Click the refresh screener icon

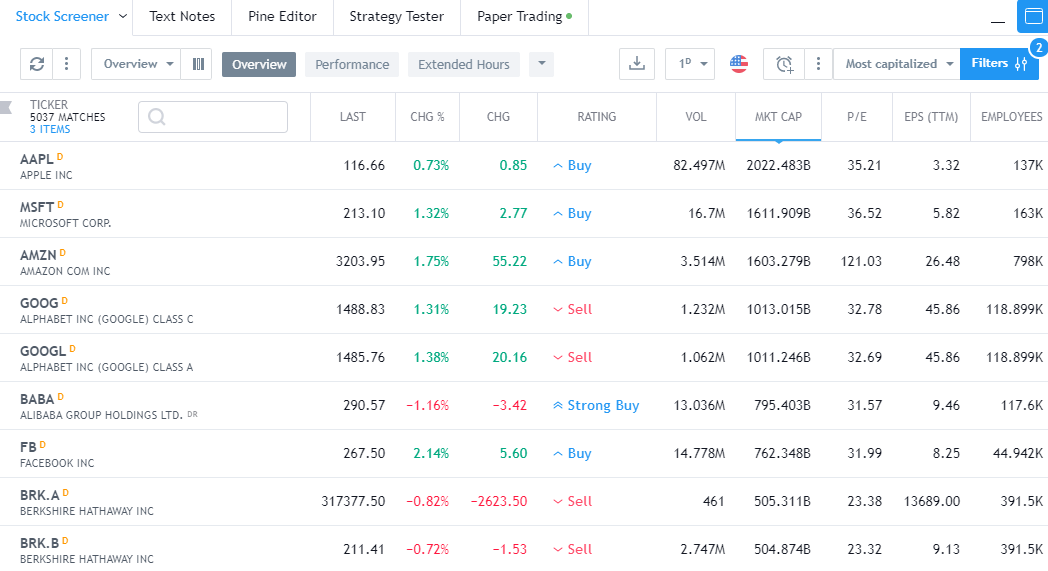(37, 64)
